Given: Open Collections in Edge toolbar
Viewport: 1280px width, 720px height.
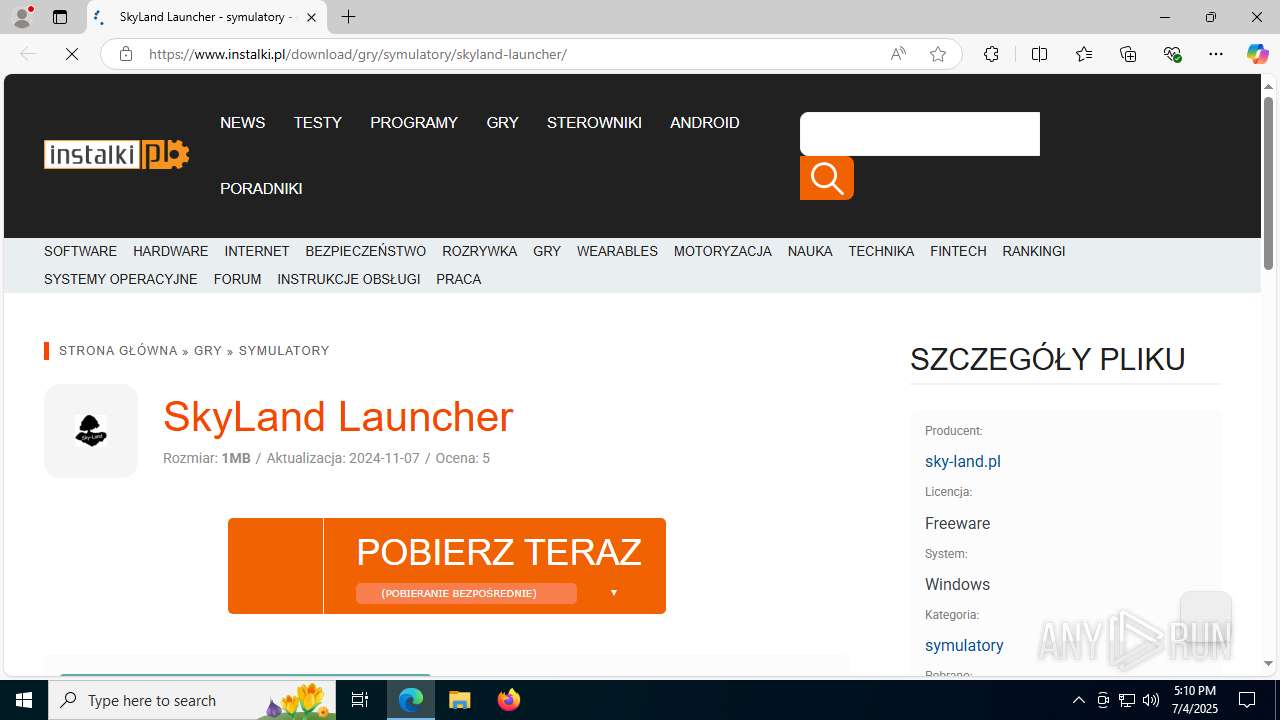Looking at the screenshot, I should point(1128,54).
